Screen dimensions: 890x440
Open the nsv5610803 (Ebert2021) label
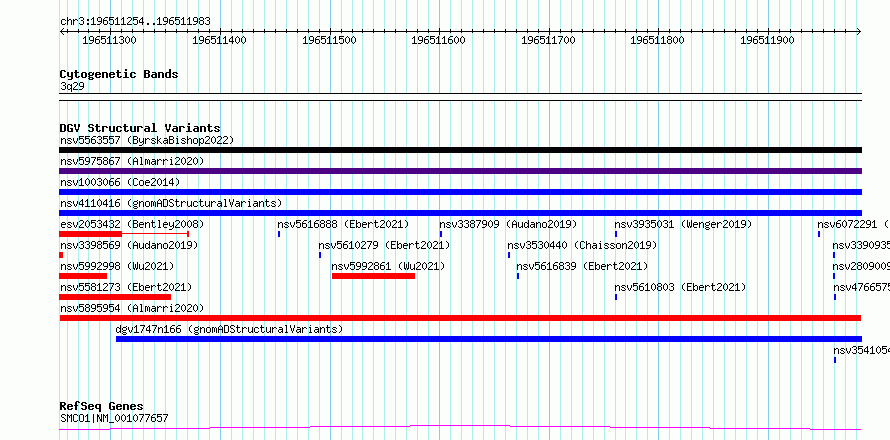[680, 287]
